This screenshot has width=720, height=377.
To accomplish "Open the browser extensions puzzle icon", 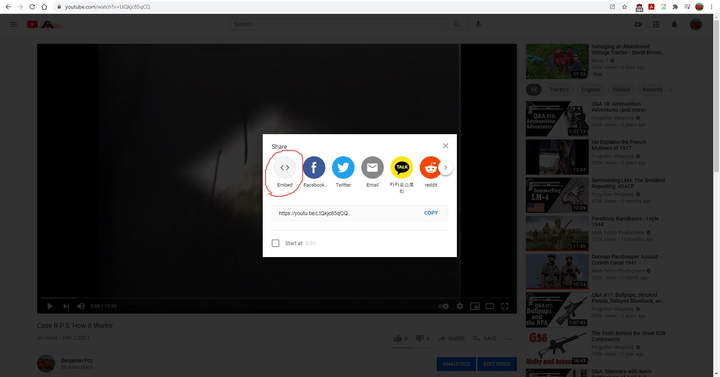I will 675,7.
